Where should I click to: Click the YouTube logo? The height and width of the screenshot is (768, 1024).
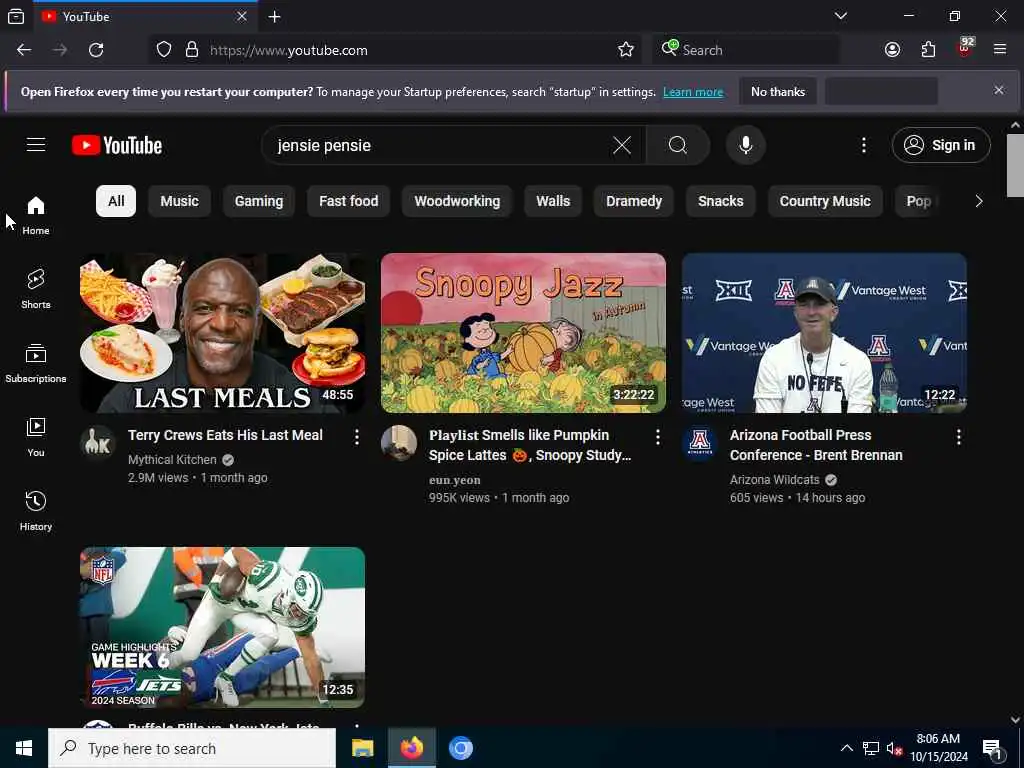117,145
